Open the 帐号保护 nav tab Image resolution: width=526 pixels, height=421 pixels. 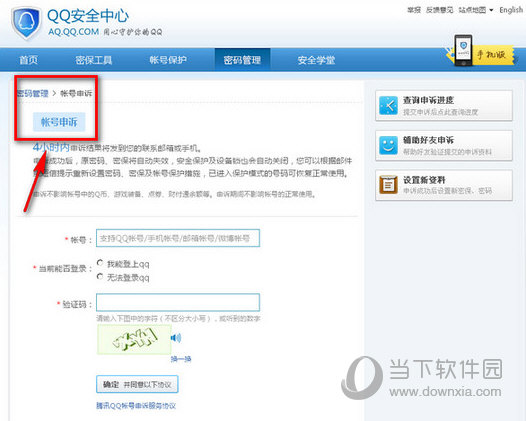point(168,60)
